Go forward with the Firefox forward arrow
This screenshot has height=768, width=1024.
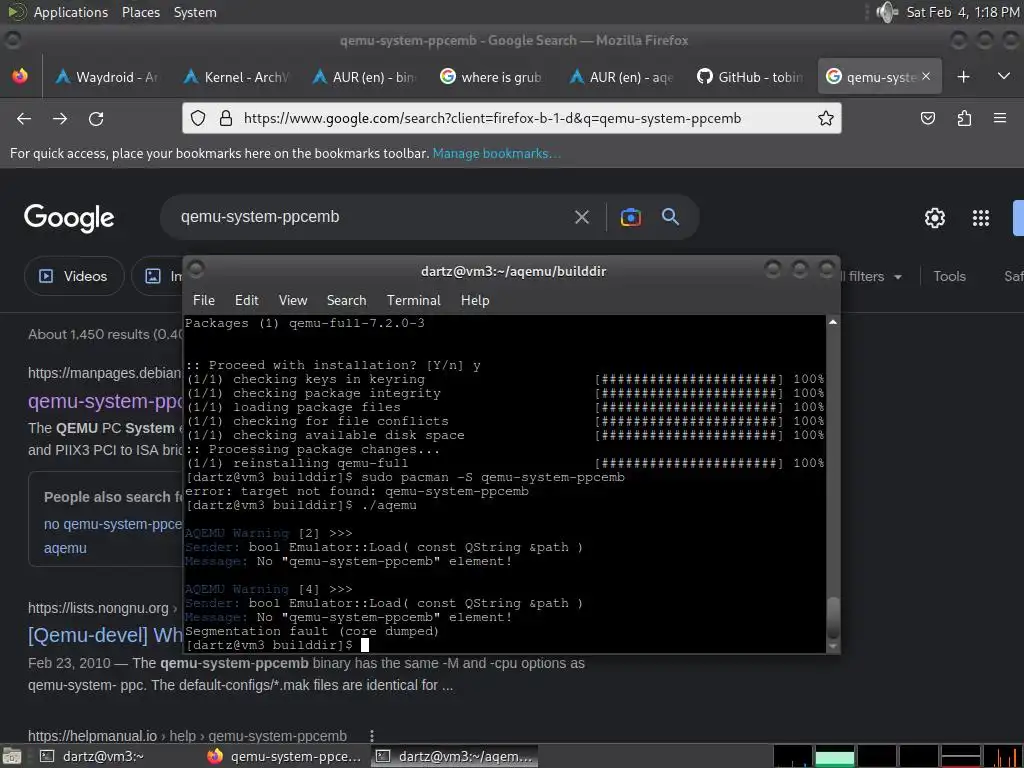pos(60,118)
